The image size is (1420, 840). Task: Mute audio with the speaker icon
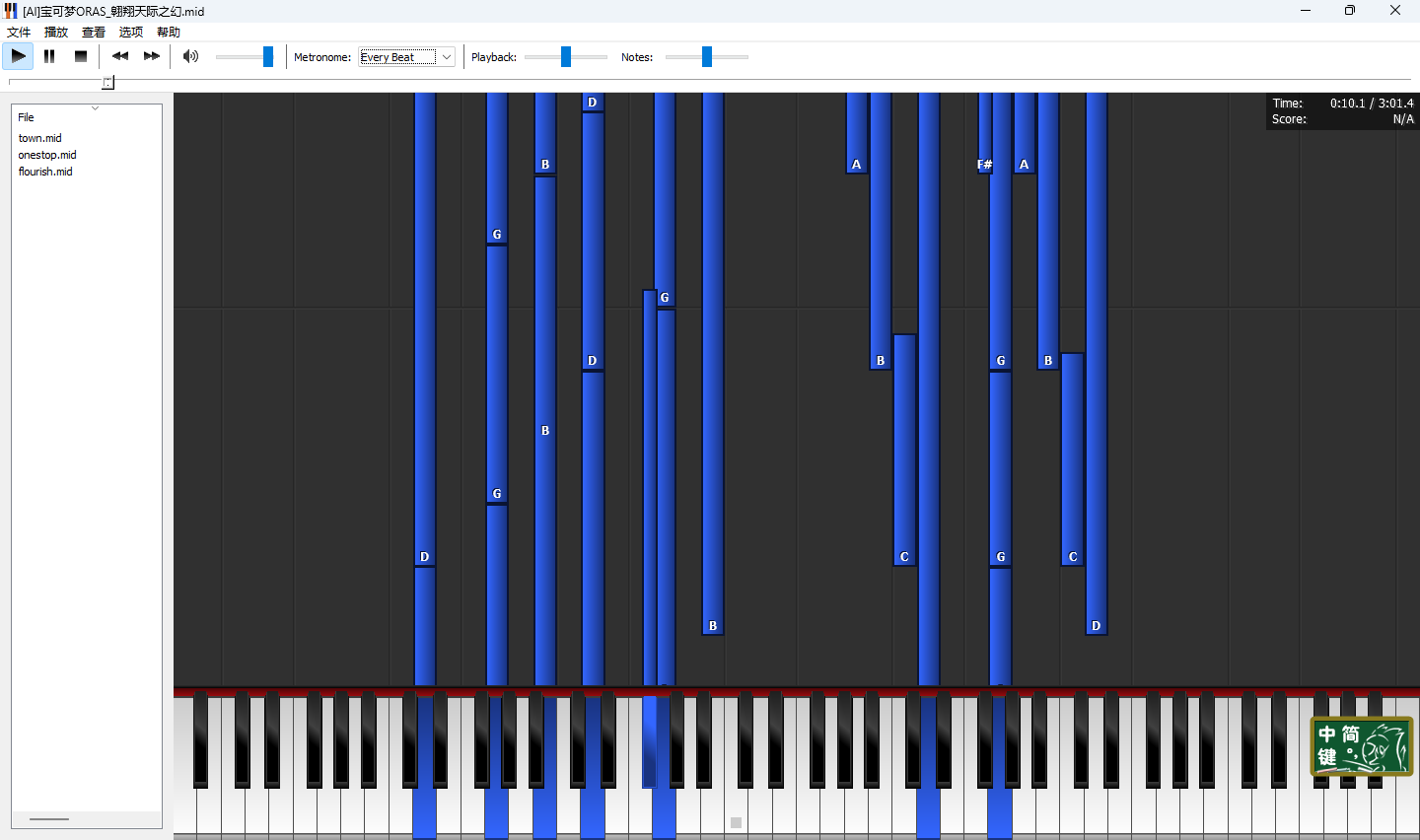tap(191, 56)
